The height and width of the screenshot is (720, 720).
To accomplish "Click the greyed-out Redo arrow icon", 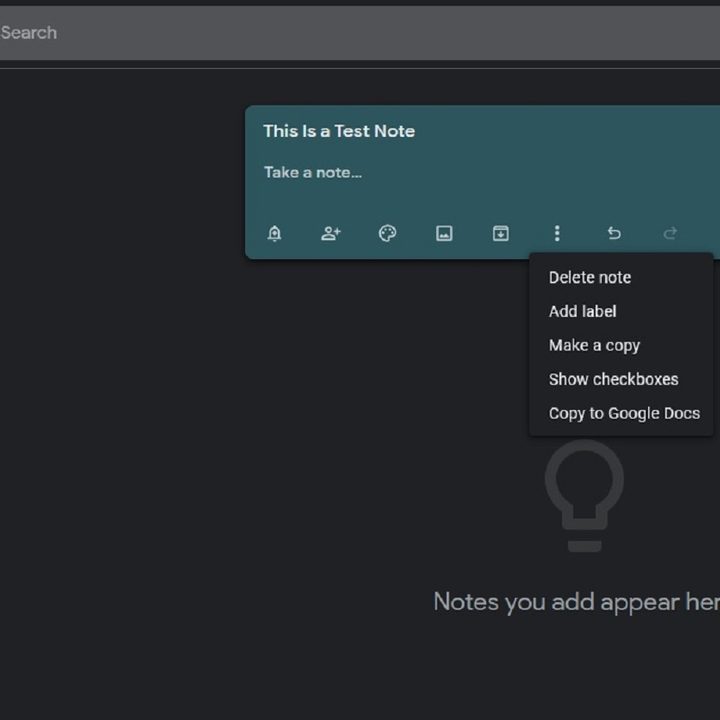I will (x=670, y=233).
